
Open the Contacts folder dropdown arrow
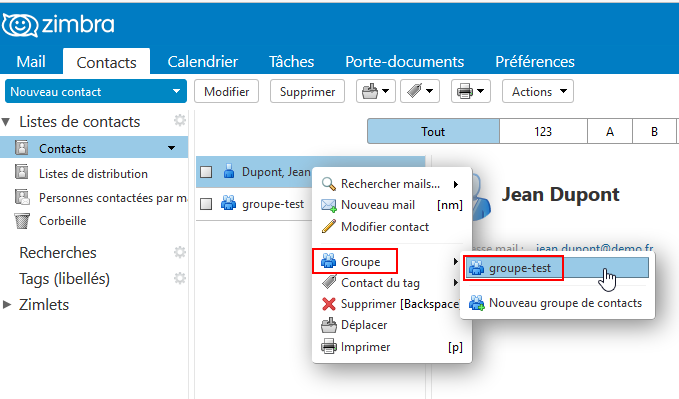[171, 148]
